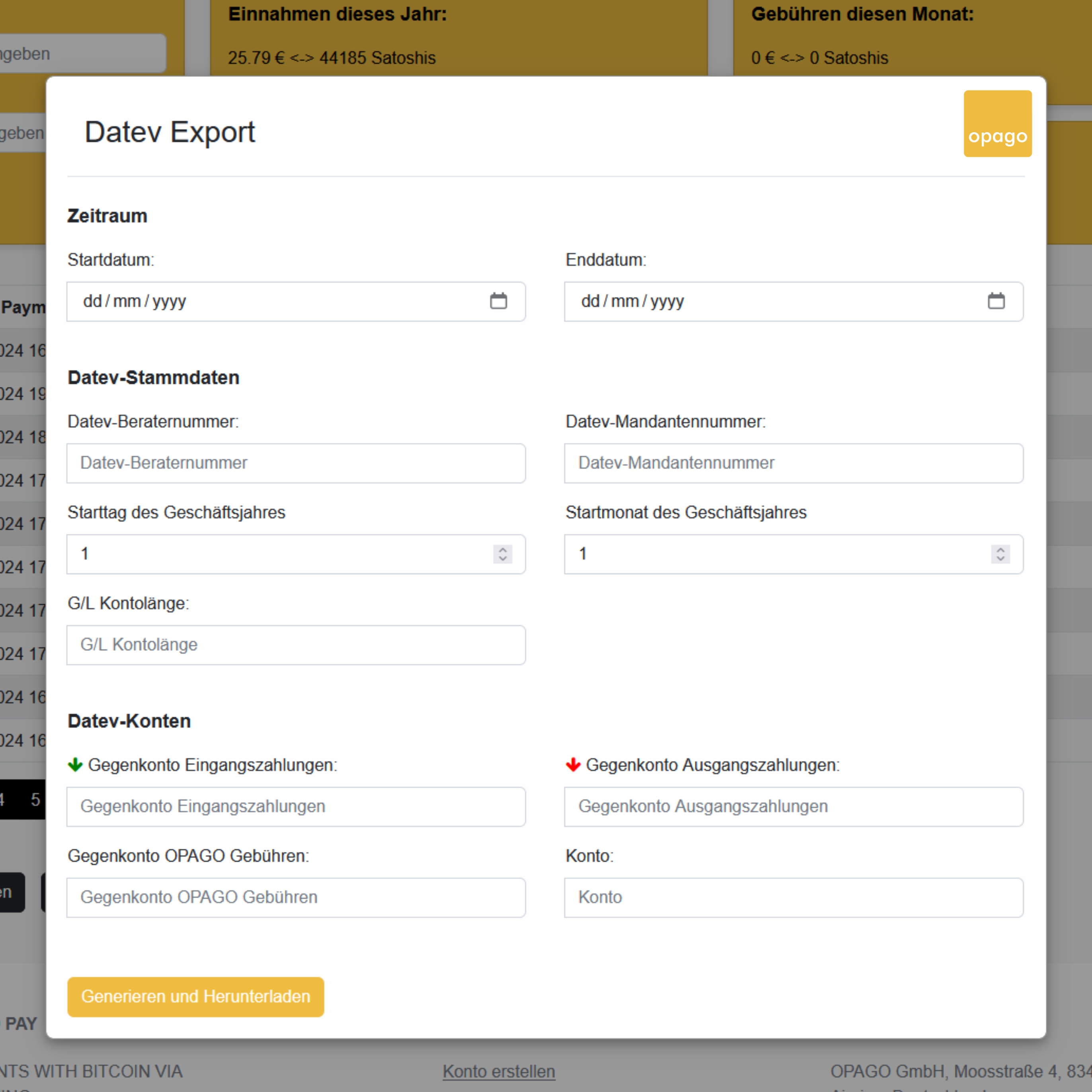Screen dimensions: 1092x1092
Task: Focus the Datev-Mandantennummer field
Action: click(793, 463)
